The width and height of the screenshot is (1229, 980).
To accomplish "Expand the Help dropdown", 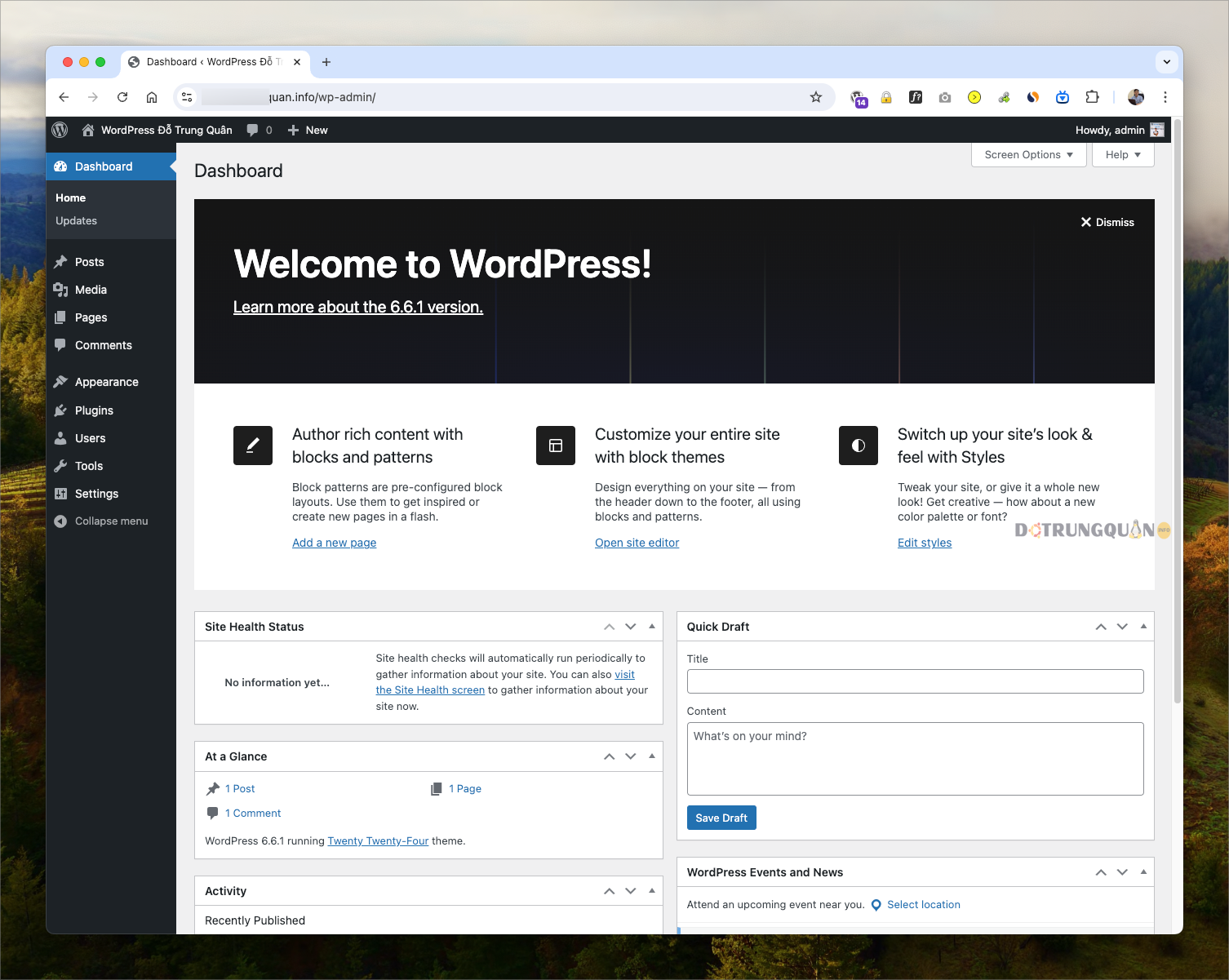I will [1123, 155].
